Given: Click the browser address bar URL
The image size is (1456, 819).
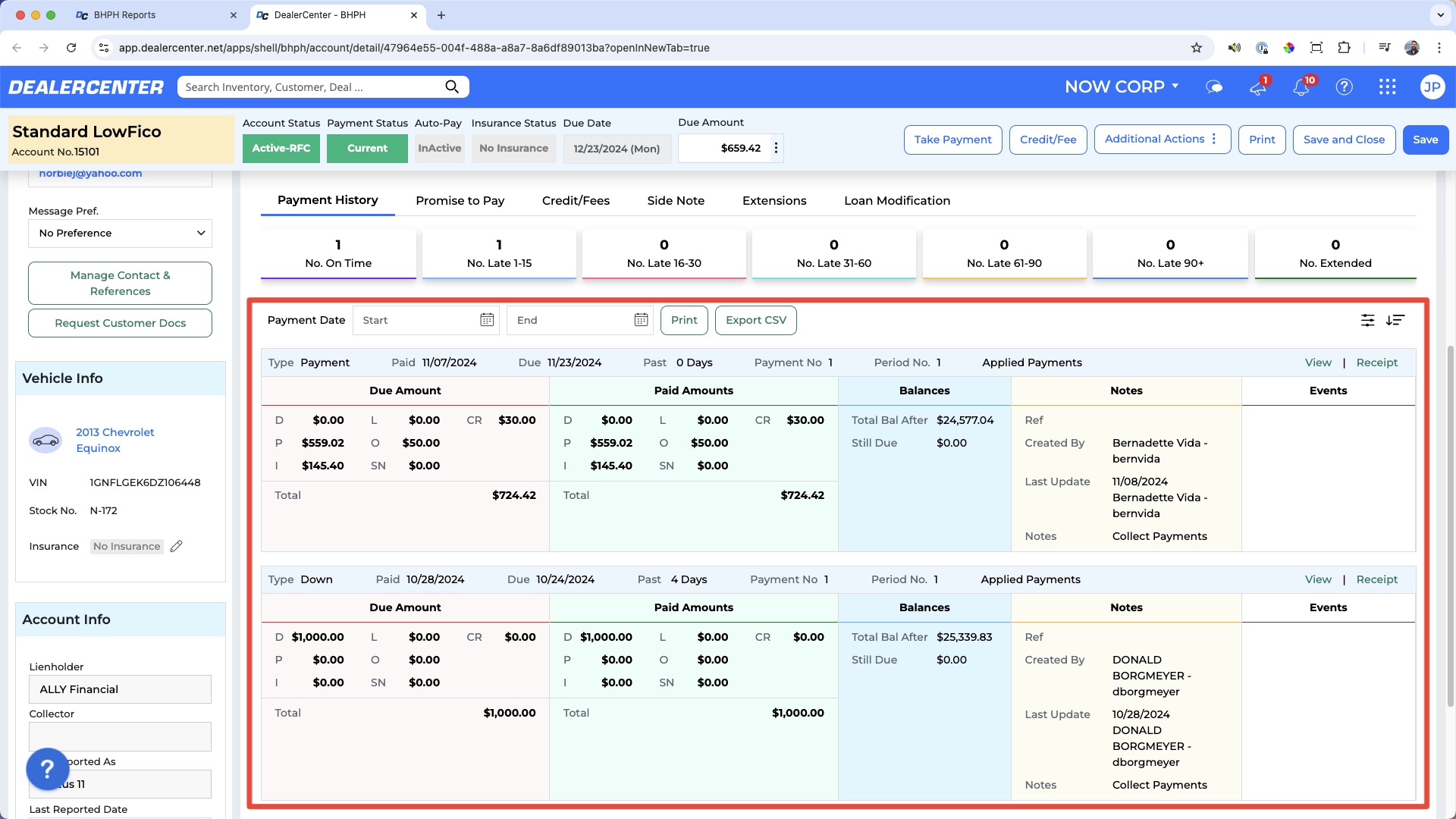Looking at the screenshot, I should click(414, 48).
